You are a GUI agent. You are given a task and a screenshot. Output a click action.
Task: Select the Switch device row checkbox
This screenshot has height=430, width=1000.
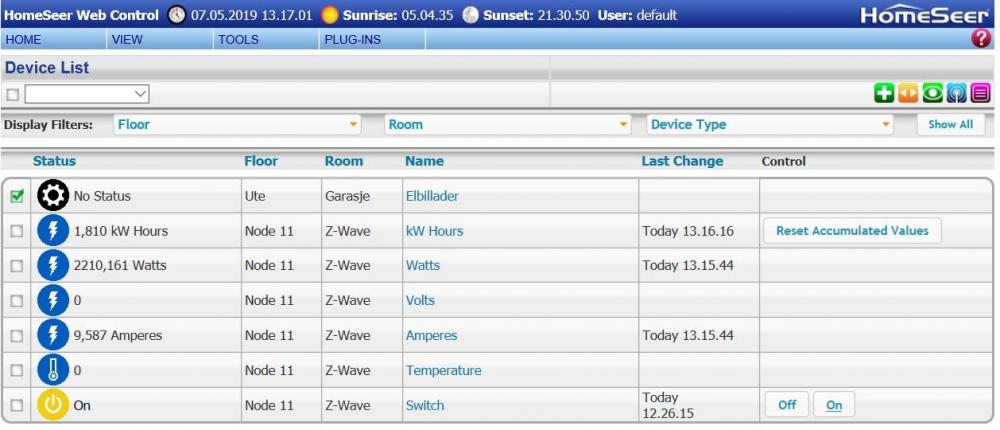tap(17, 406)
